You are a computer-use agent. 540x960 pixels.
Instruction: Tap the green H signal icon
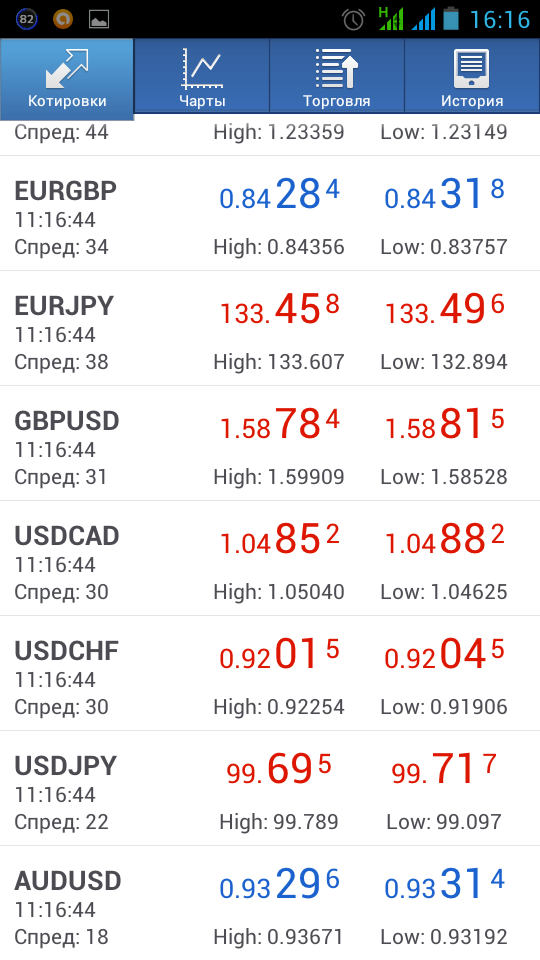point(391,18)
